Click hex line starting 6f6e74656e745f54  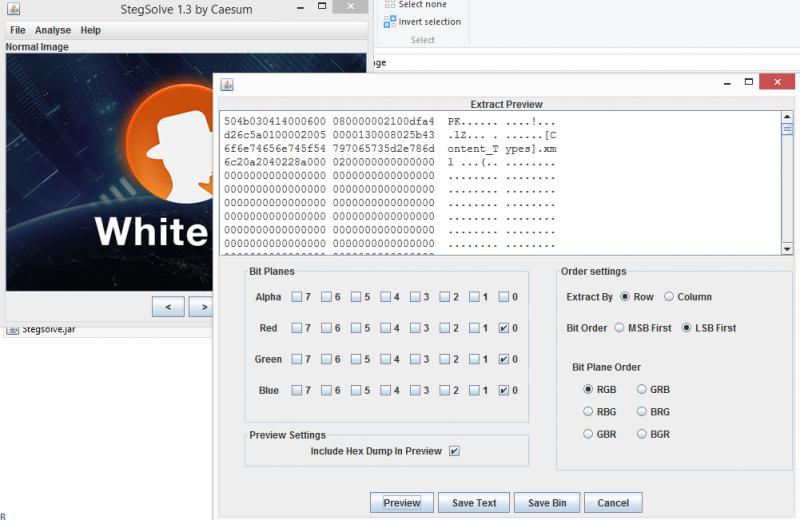390,148
